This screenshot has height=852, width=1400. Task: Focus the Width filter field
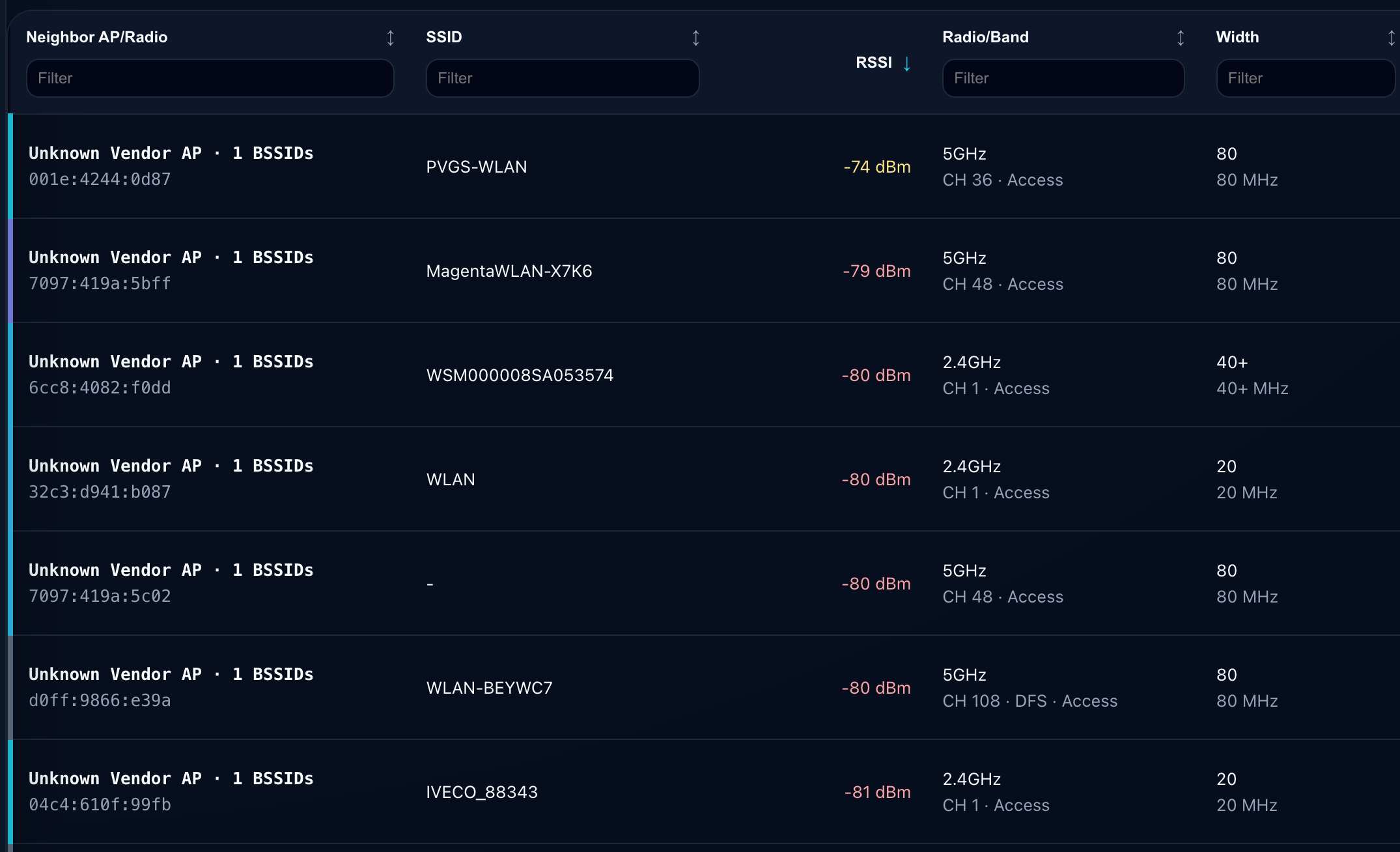click(1306, 78)
